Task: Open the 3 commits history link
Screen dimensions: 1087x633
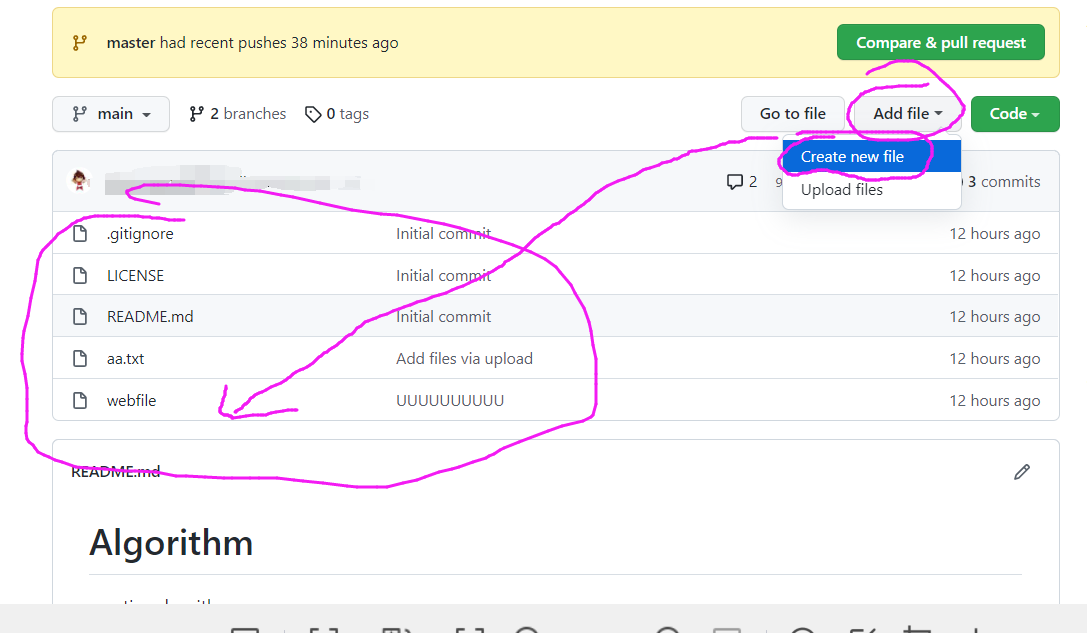Action: pyautogui.click(x=1004, y=182)
